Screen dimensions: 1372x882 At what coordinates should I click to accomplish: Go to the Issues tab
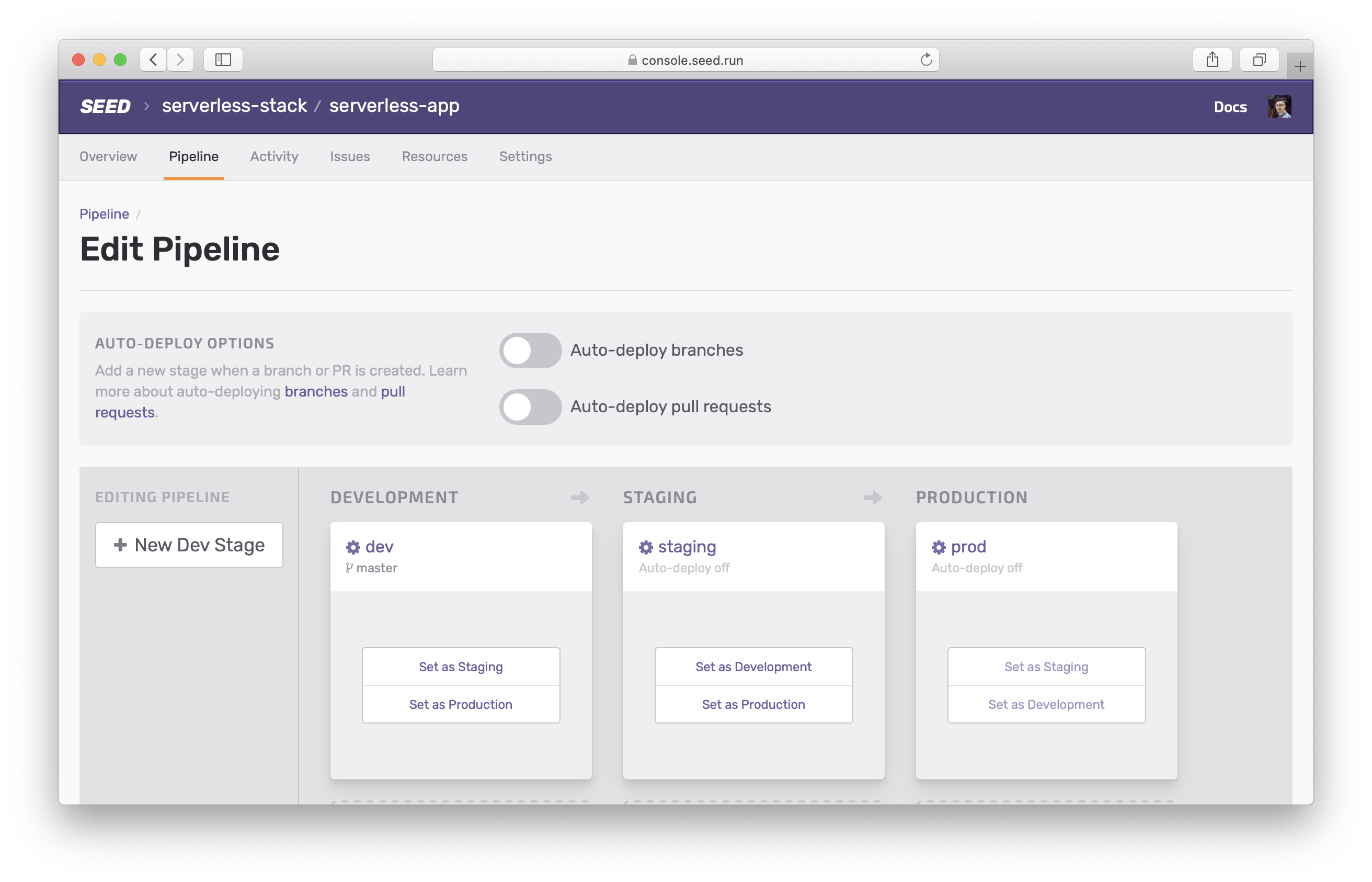click(x=350, y=156)
